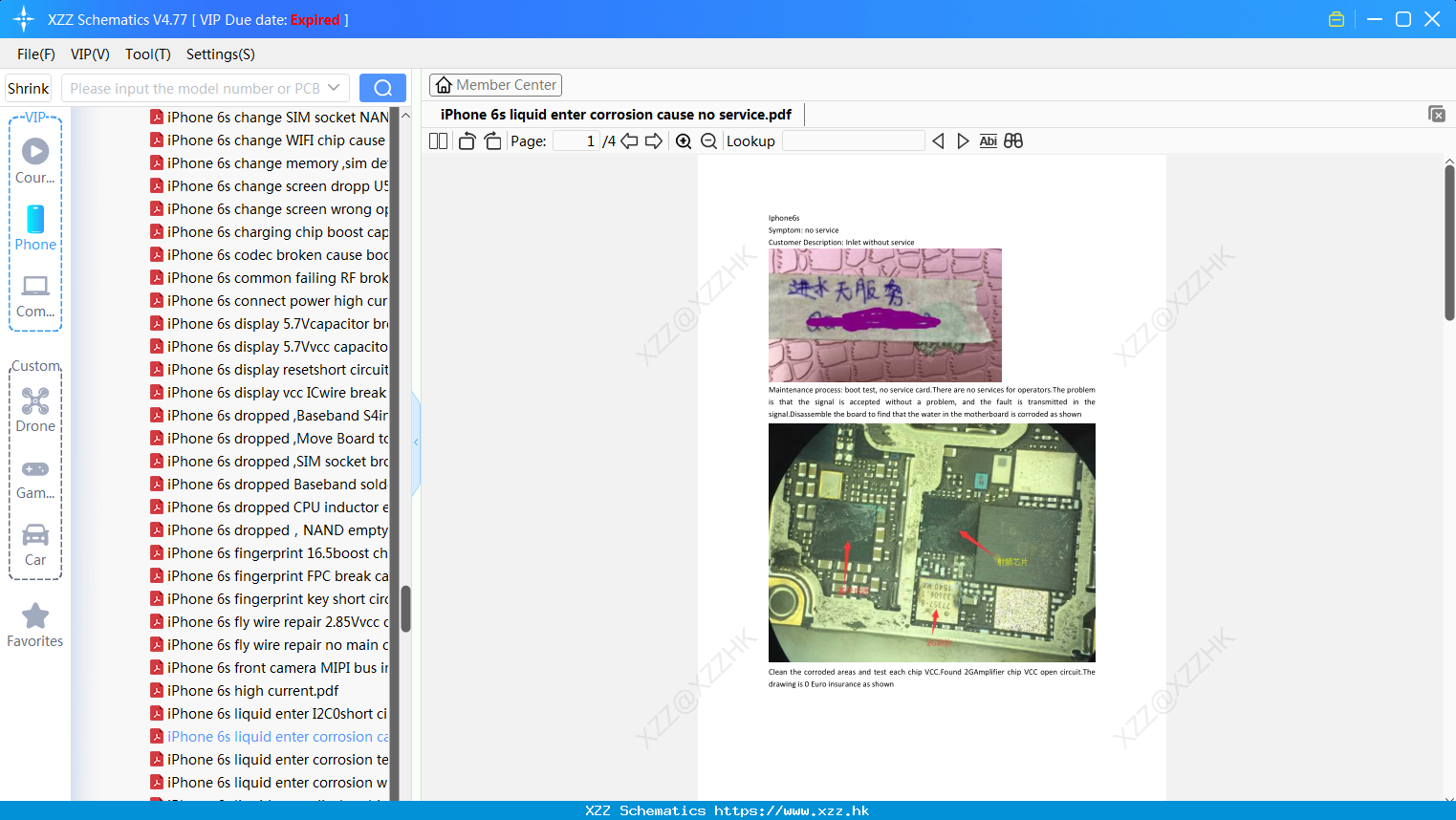1456x820 pixels.
Task: Select the corrosion cause no service tab
Action: (x=616, y=115)
